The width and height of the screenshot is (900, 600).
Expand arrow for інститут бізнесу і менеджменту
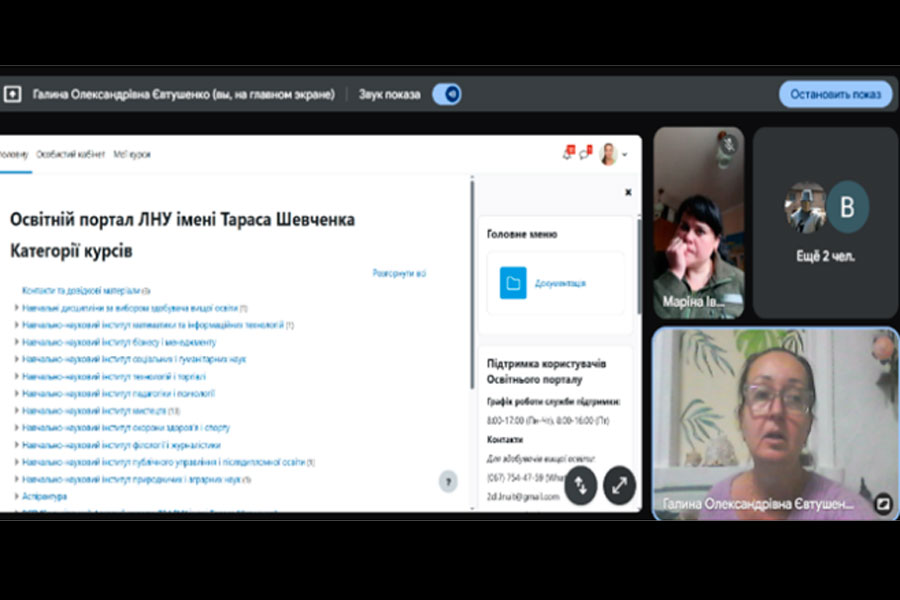click(x=16, y=342)
